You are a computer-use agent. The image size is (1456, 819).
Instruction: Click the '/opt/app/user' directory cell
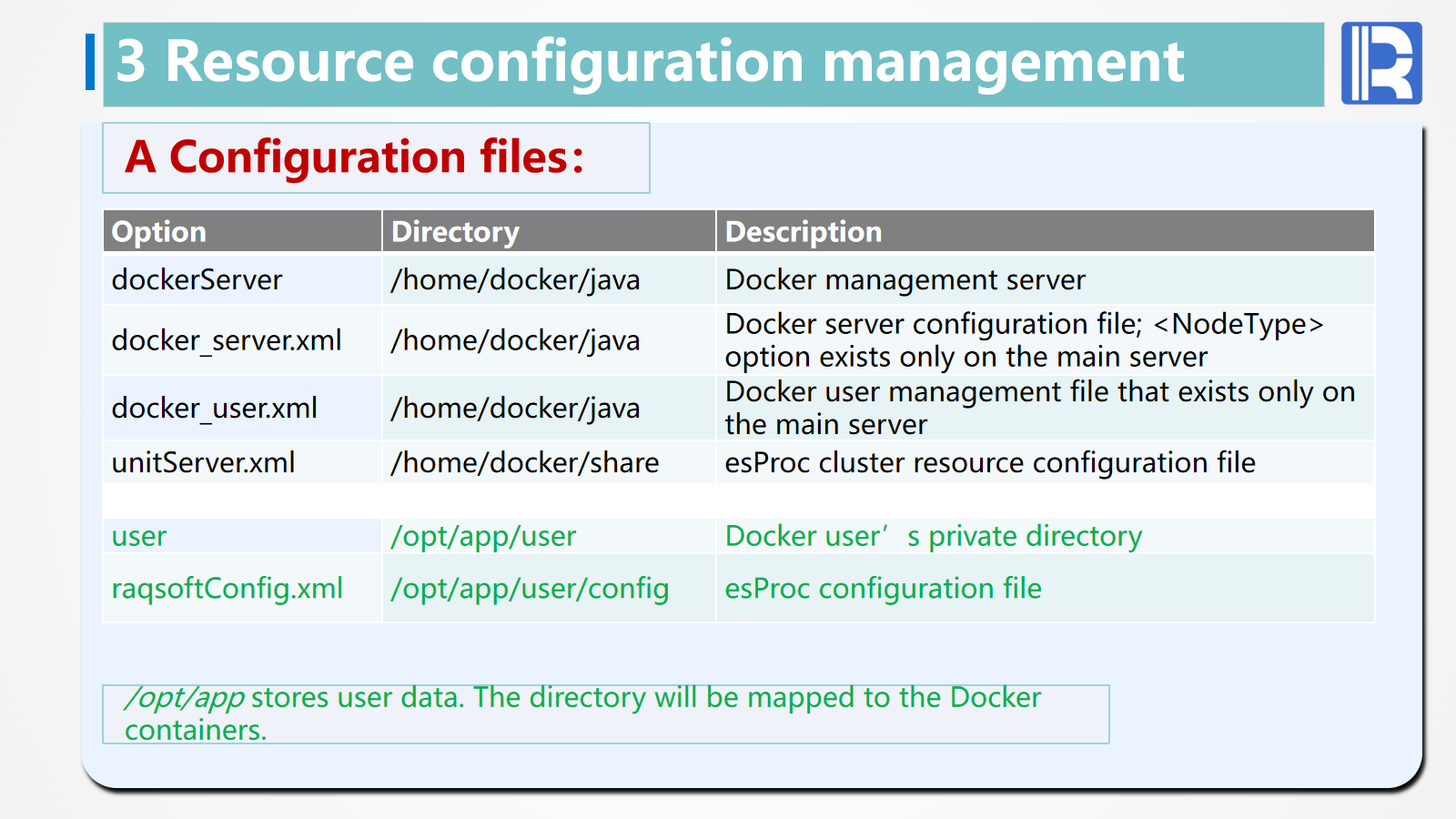[x=483, y=537]
